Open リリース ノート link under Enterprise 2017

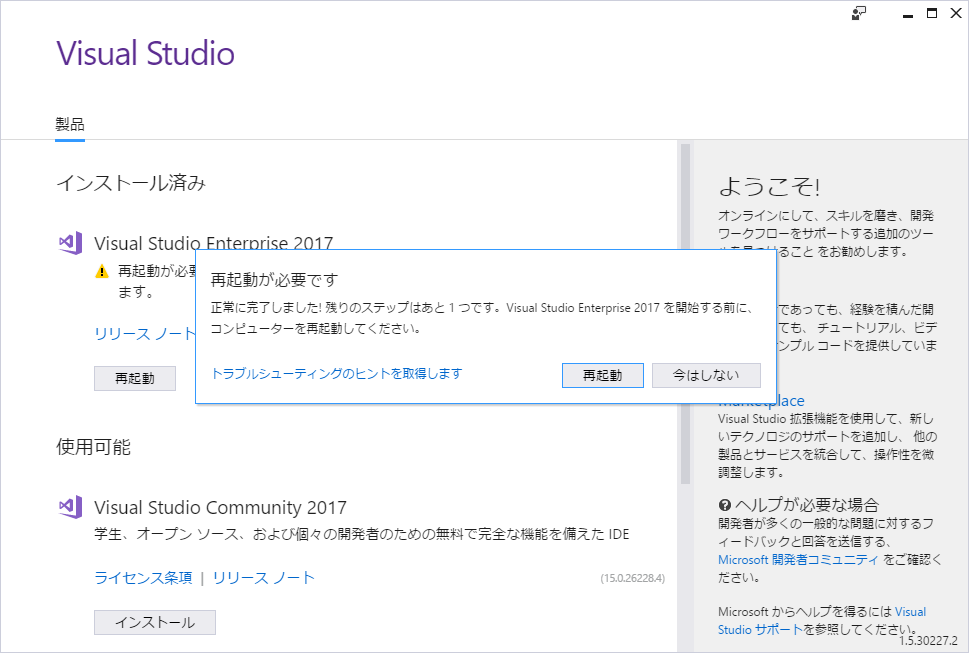click(x=145, y=334)
